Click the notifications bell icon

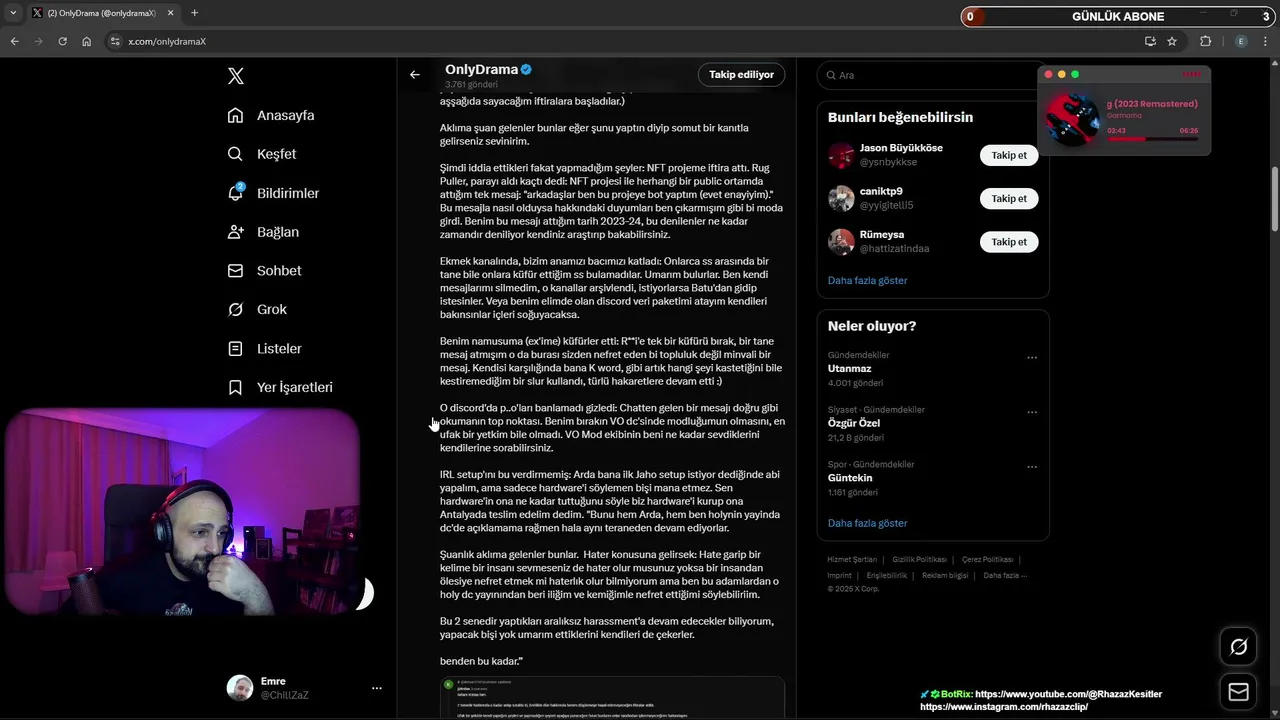tap(235, 193)
